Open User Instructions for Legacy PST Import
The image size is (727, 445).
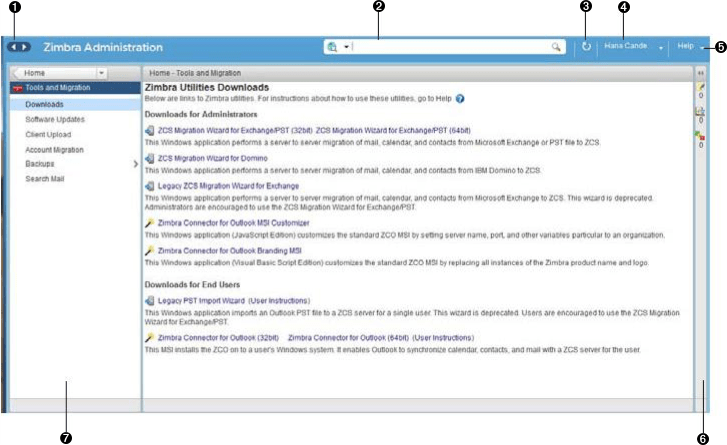coord(279,301)
